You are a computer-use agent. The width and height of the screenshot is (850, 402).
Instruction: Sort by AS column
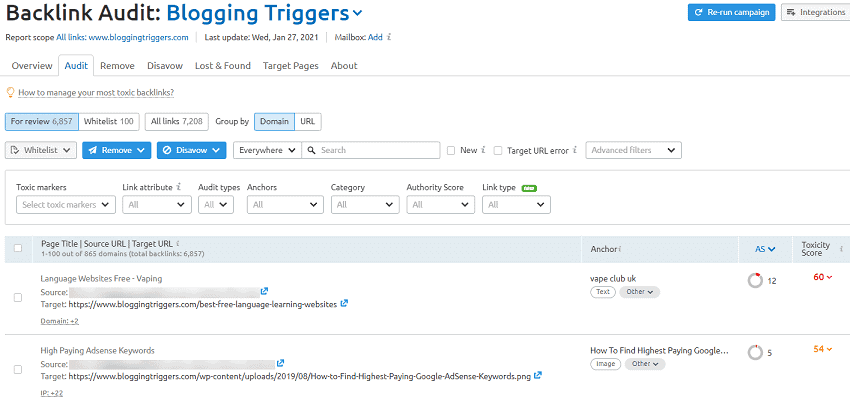[x=765, y=249]
